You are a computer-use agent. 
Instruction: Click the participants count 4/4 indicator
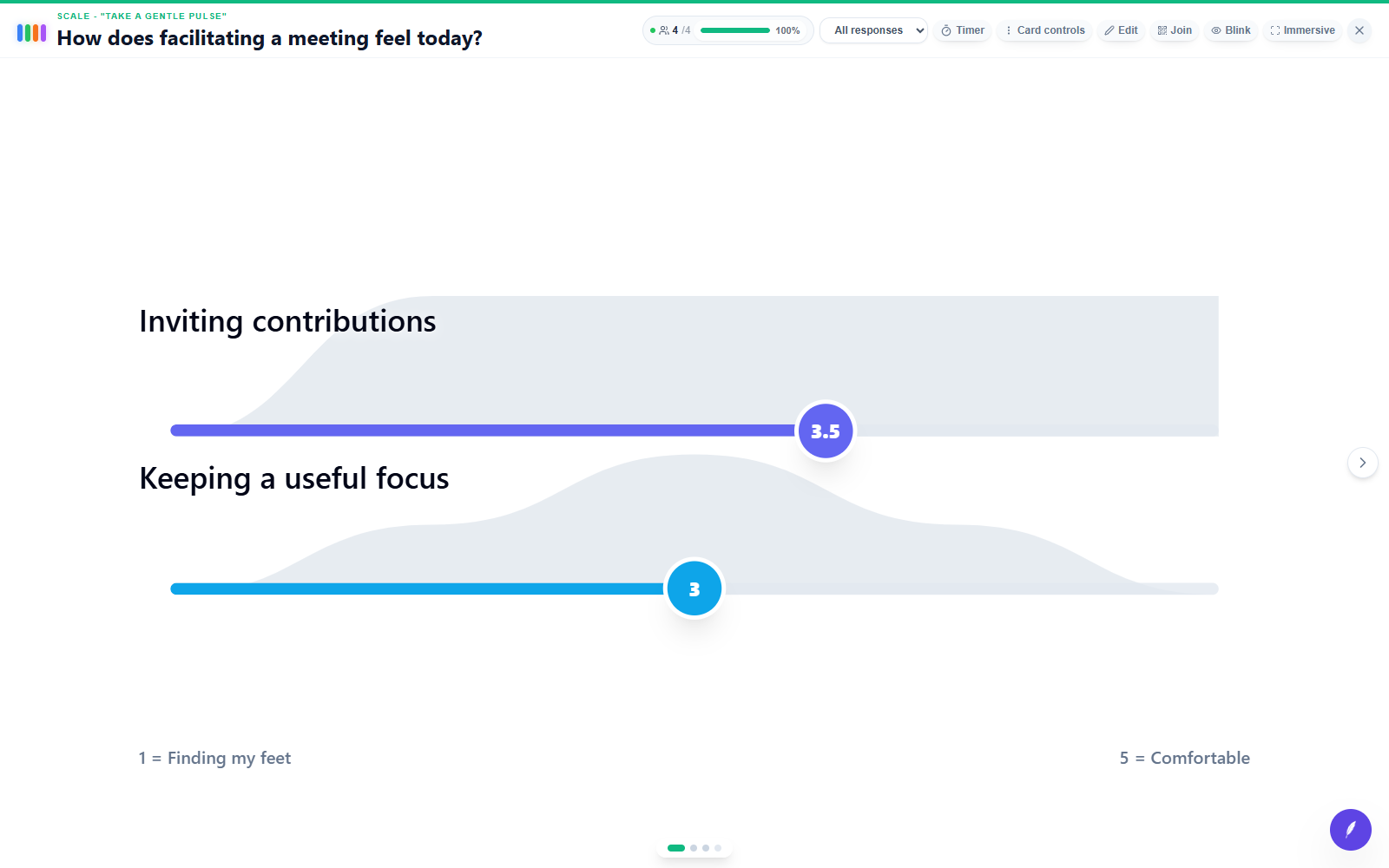pos(675,30)
